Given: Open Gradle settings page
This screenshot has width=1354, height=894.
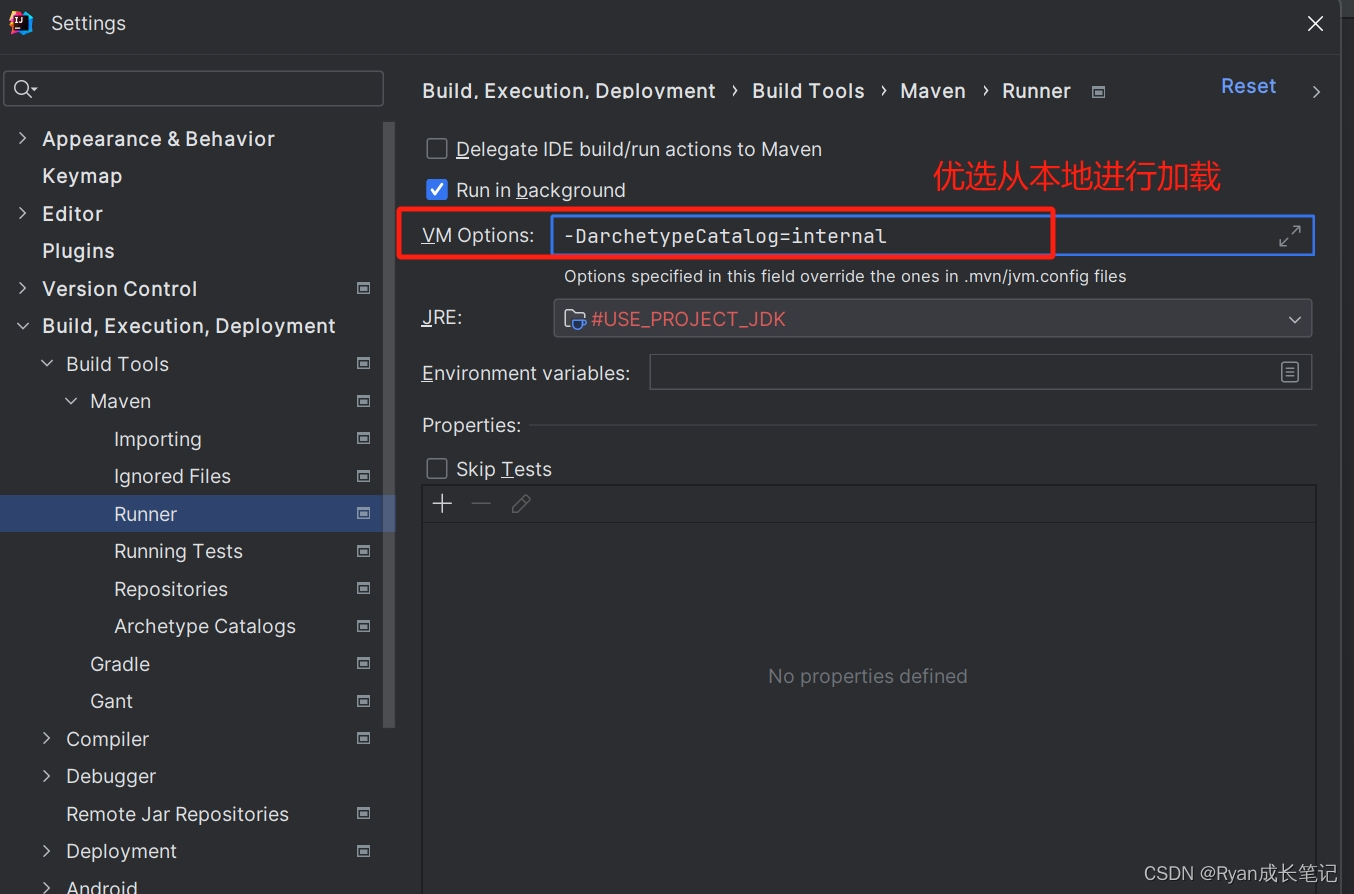Looking at the screenshot, I should pyautogui.click(x=120, y=664).
